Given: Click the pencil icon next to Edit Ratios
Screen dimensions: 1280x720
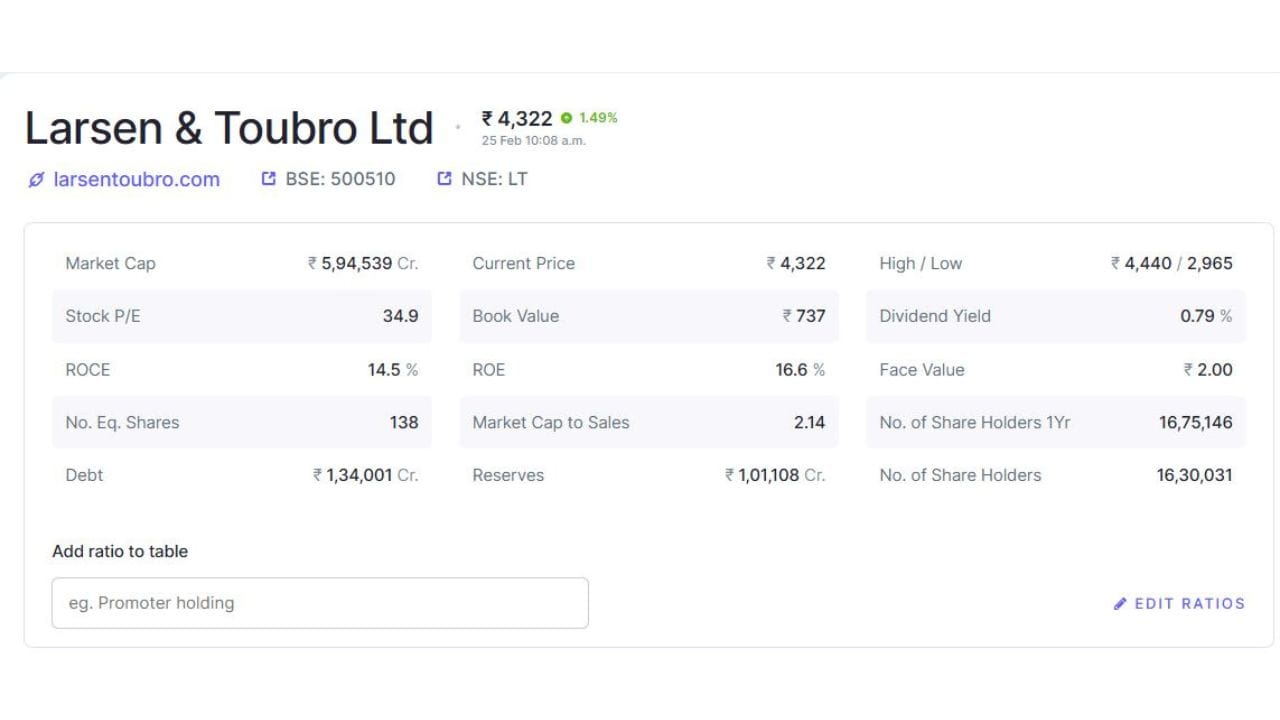Looking at the screenshot, I should (1120, 604).
